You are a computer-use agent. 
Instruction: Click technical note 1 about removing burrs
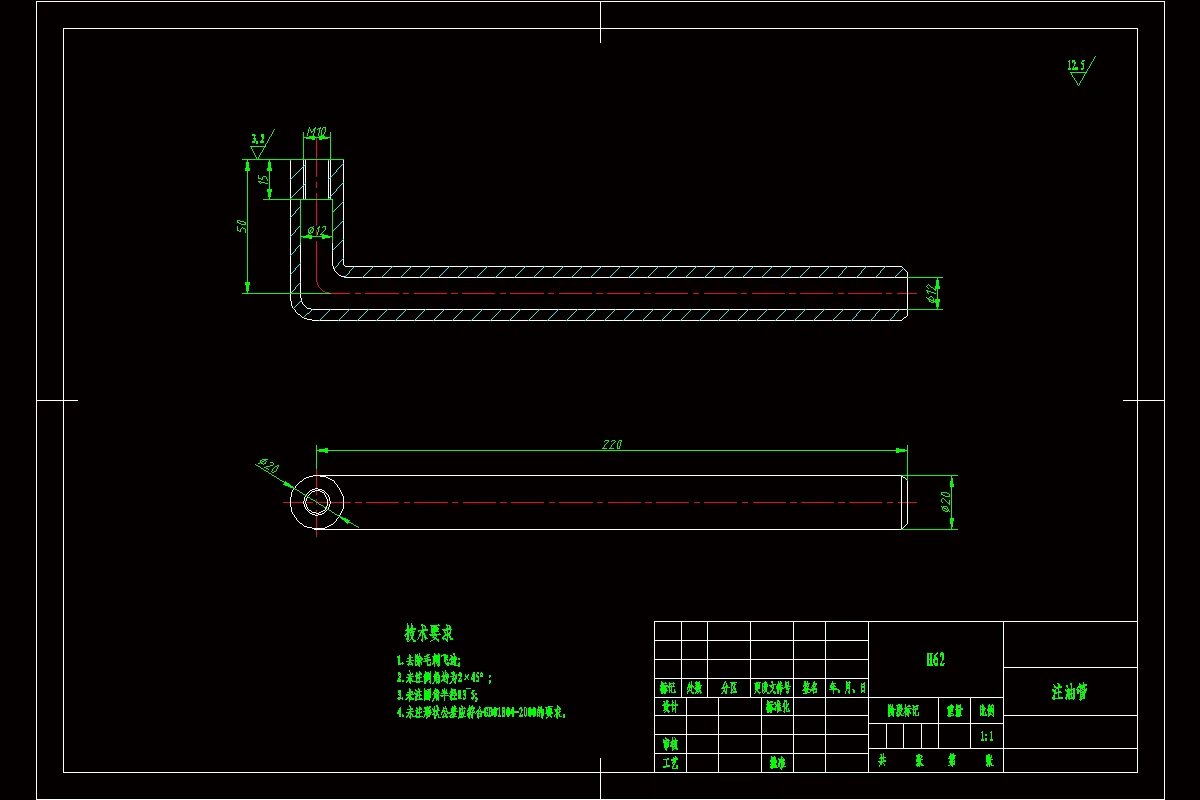[429, 661]
